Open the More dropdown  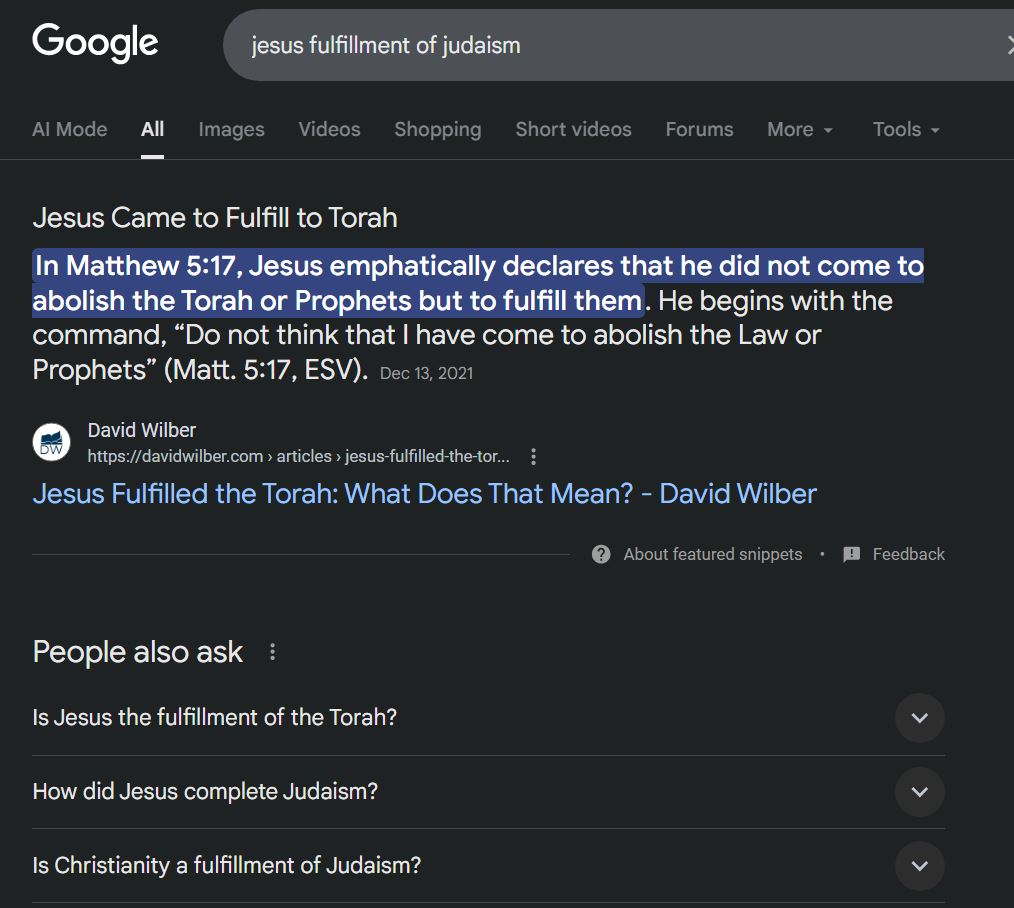click(x=800, y=130)
